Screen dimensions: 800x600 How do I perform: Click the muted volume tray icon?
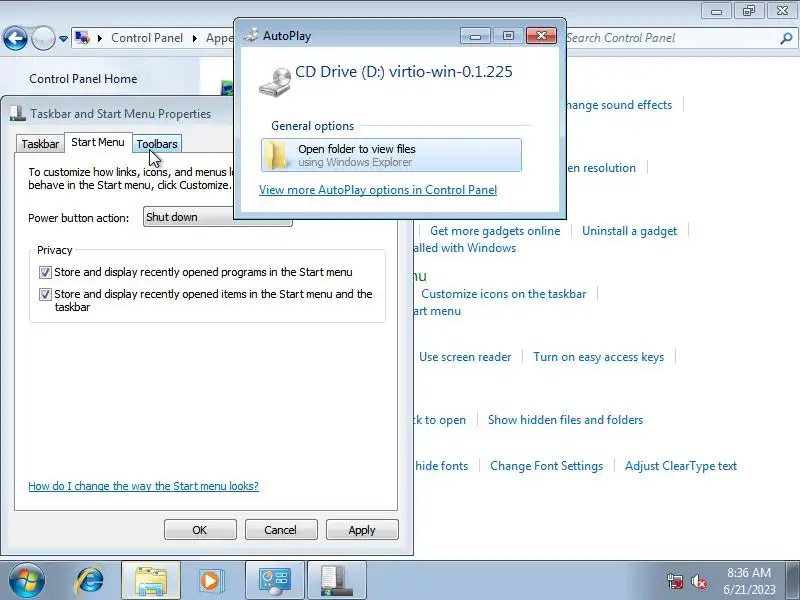(x=698, y=581)
